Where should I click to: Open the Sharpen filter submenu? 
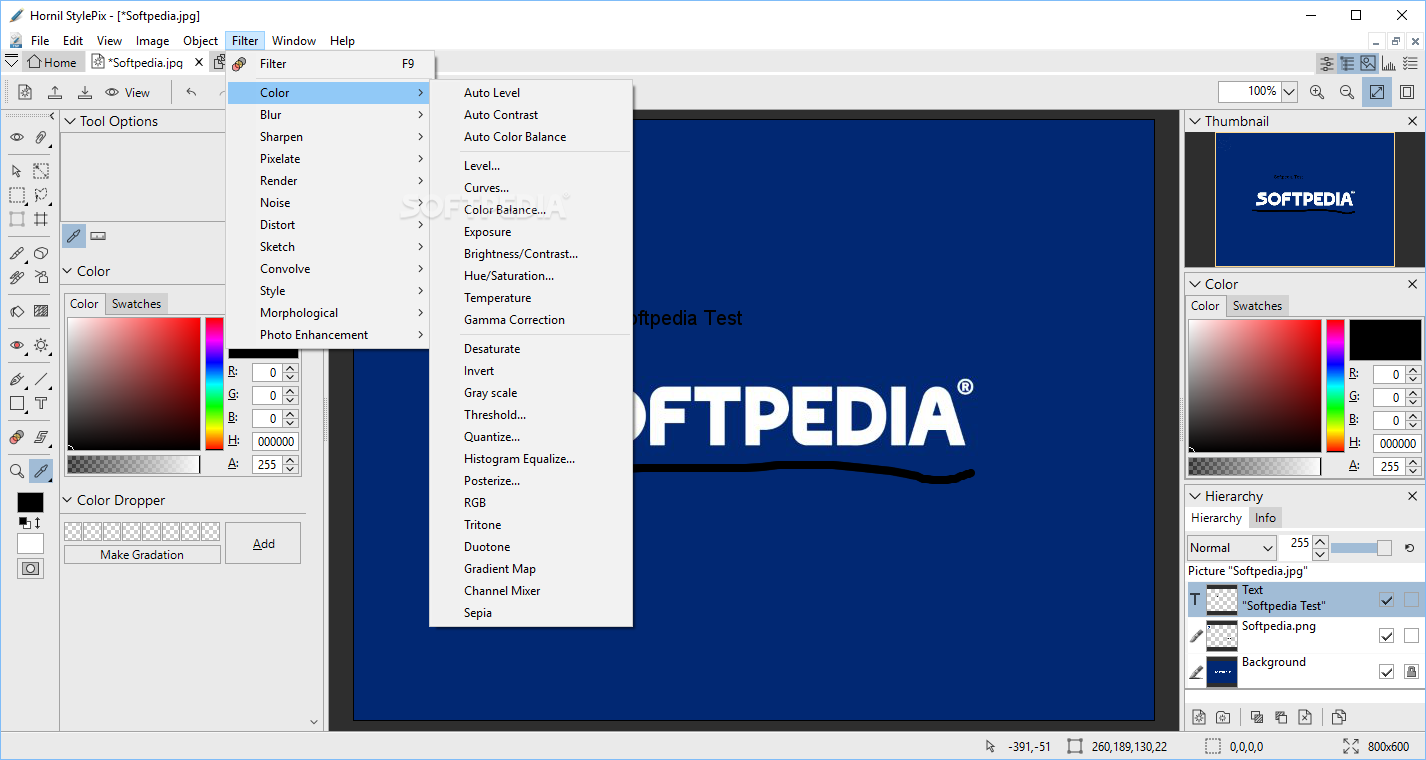330,137
